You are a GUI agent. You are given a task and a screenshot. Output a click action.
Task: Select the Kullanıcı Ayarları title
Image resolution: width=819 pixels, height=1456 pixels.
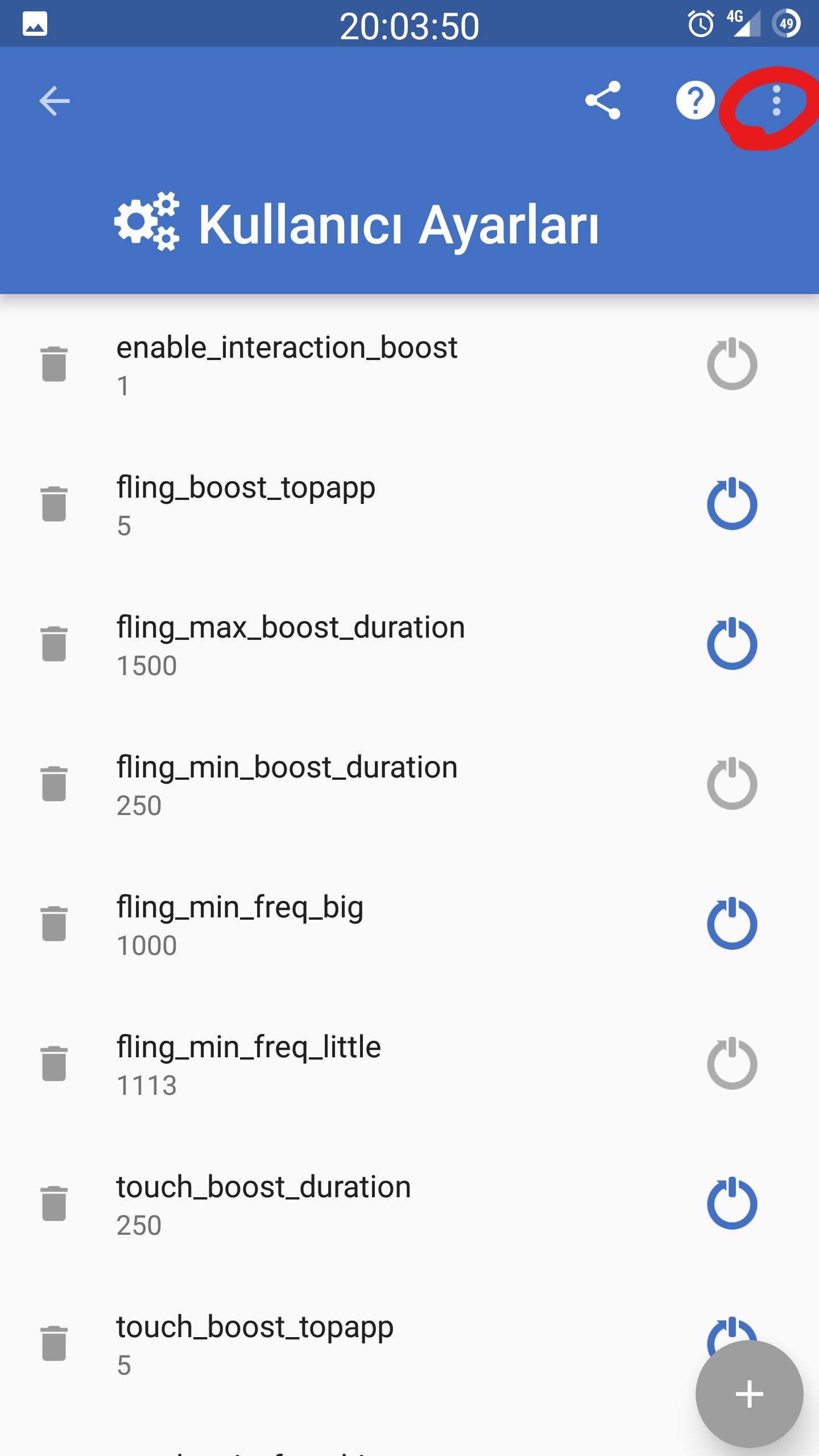[x=398, y=225]
